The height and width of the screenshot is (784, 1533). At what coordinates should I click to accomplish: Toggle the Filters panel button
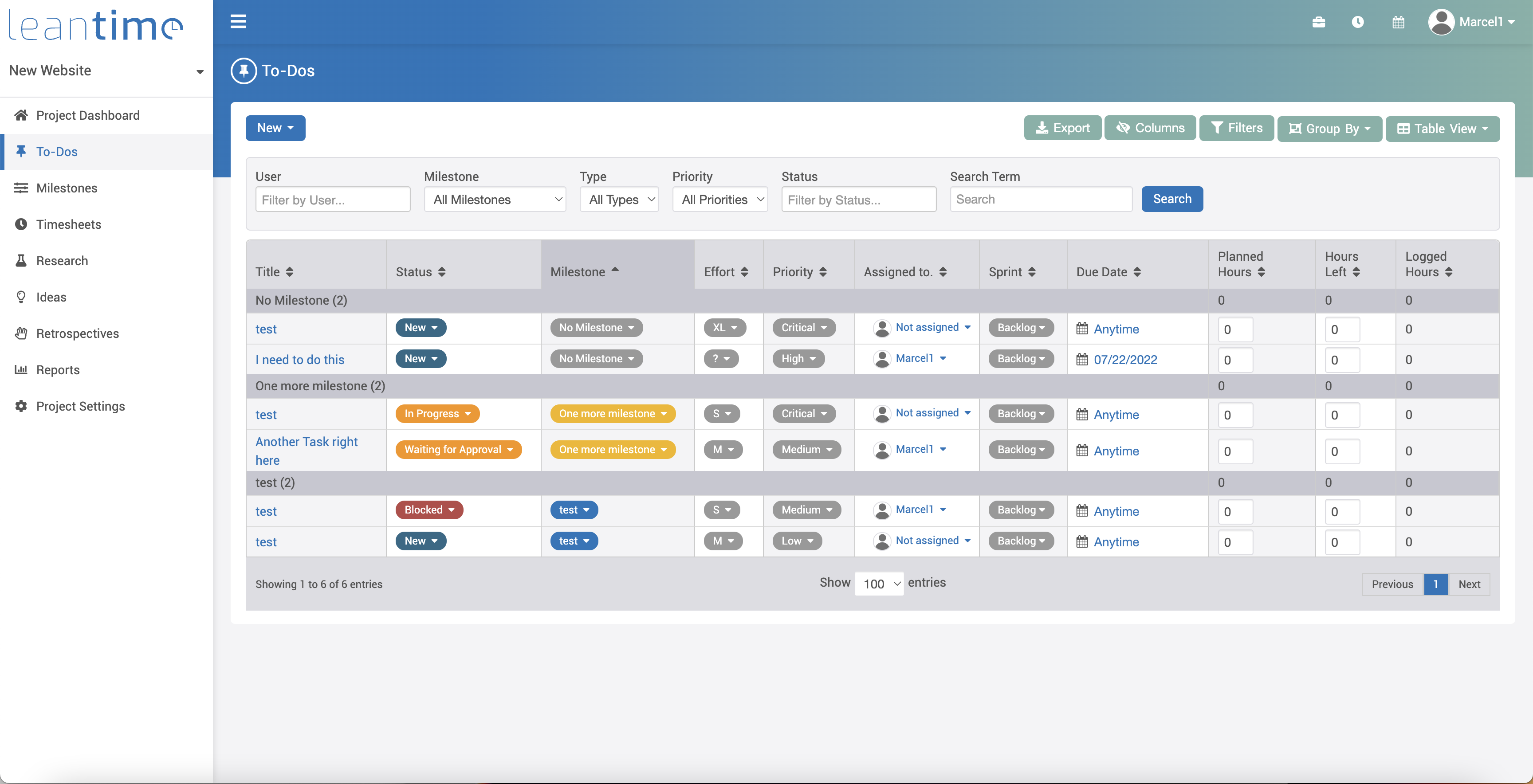coord(1236,128)
